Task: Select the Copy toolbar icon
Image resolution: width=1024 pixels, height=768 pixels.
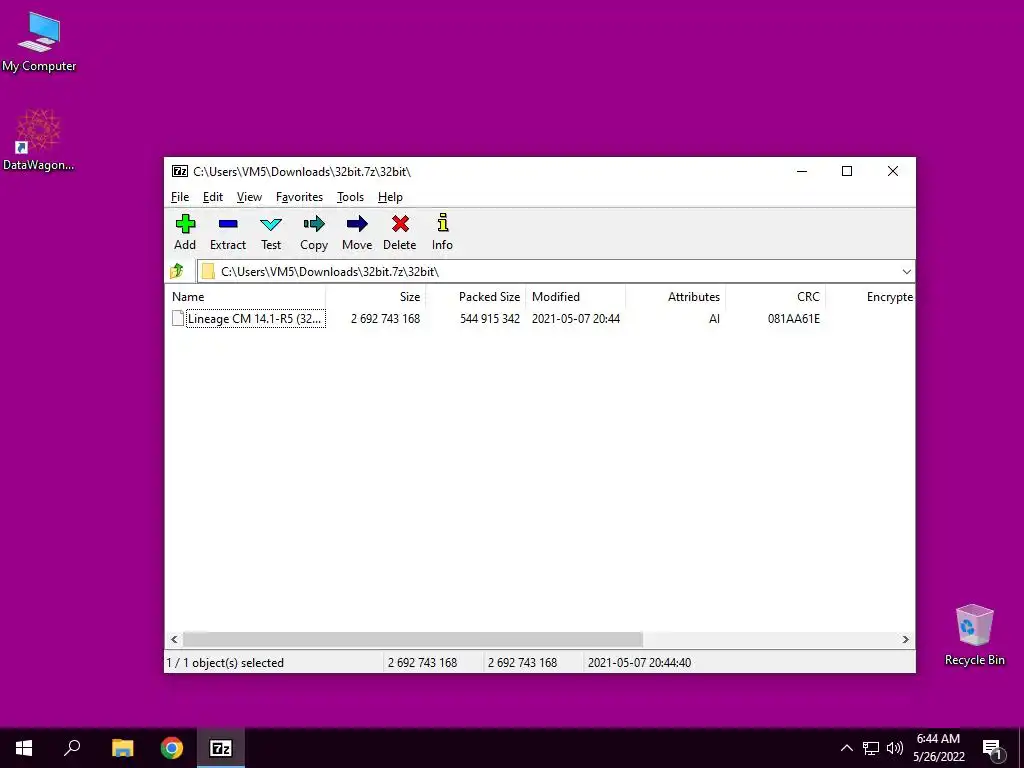Action: pos(314,225)
